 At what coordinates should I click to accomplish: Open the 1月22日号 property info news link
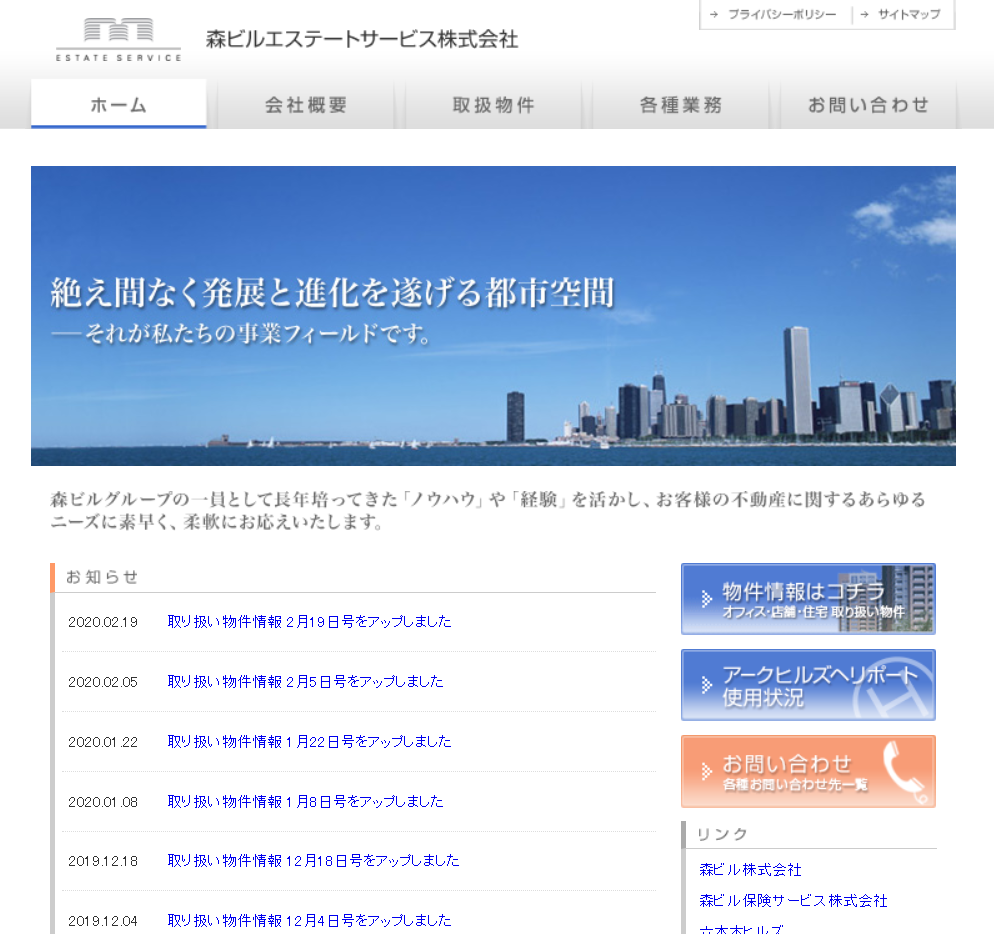[309, 742]
